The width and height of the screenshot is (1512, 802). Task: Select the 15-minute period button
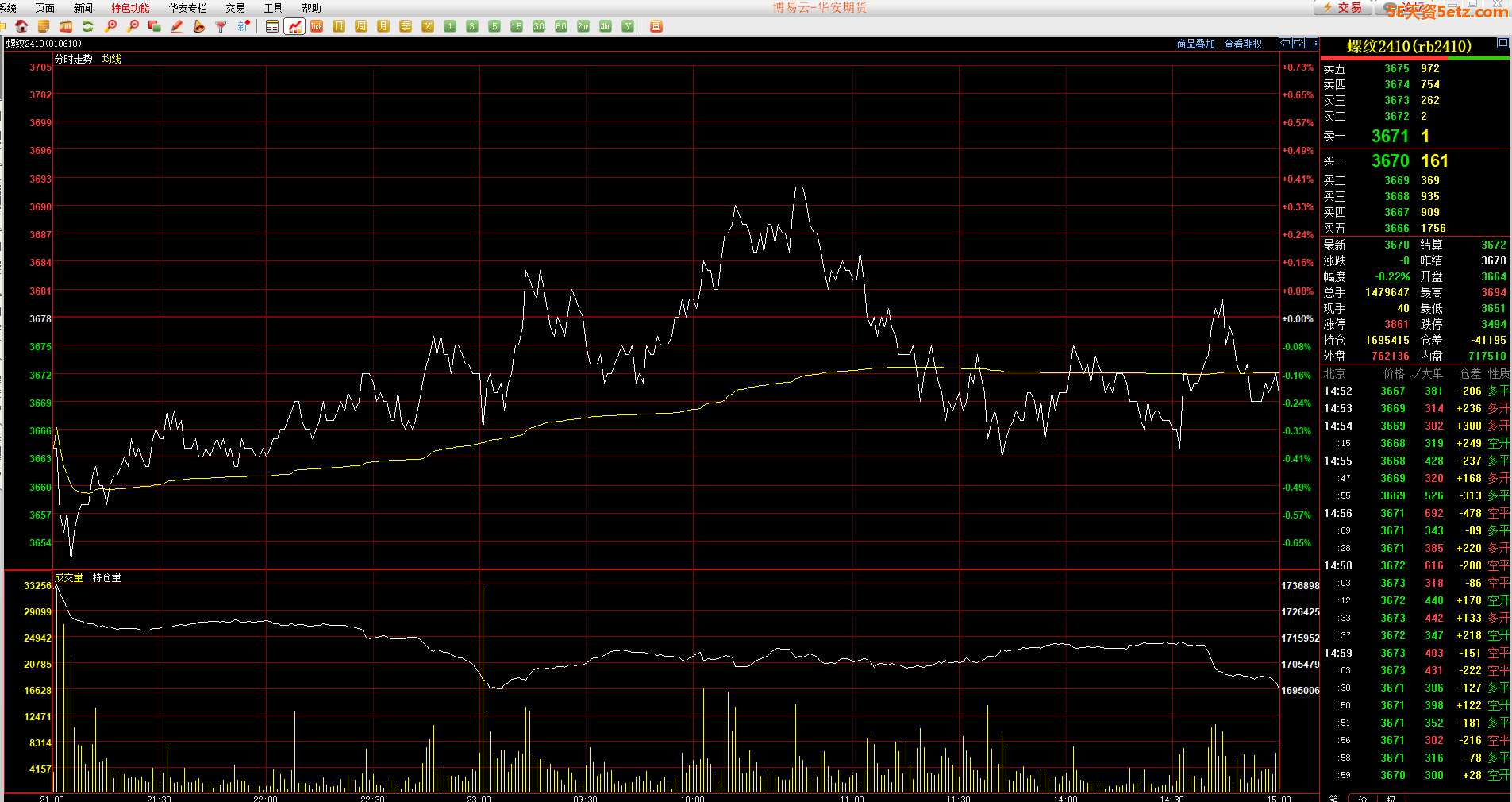[517, 26]
